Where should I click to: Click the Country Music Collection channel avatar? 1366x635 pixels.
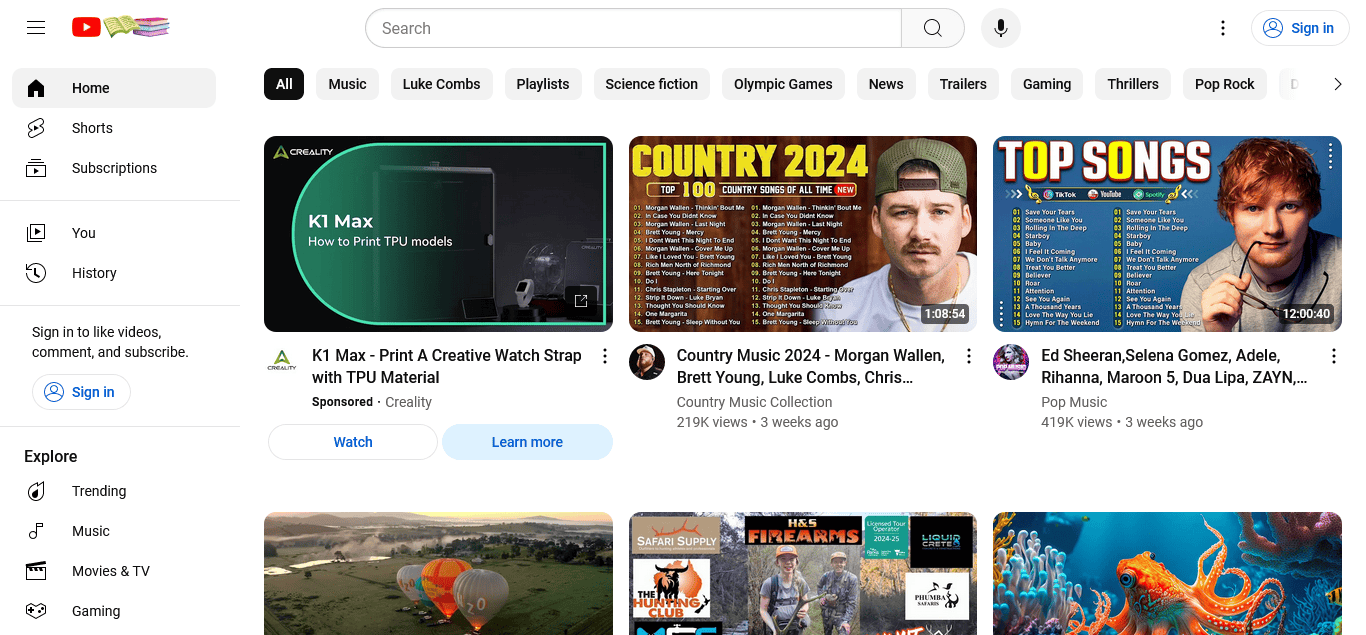click(647, 362)
